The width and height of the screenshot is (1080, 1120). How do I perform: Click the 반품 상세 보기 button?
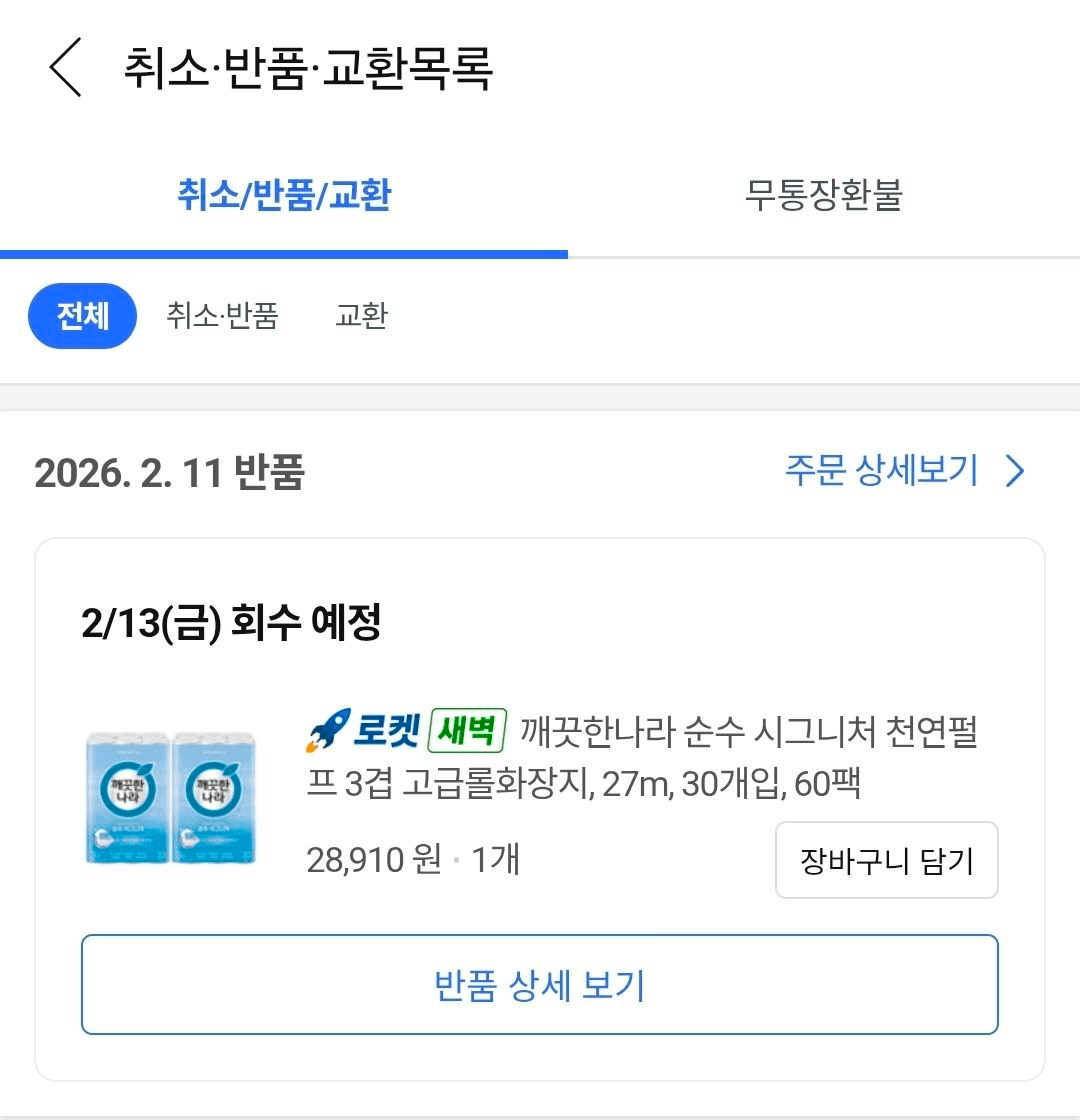540,985
